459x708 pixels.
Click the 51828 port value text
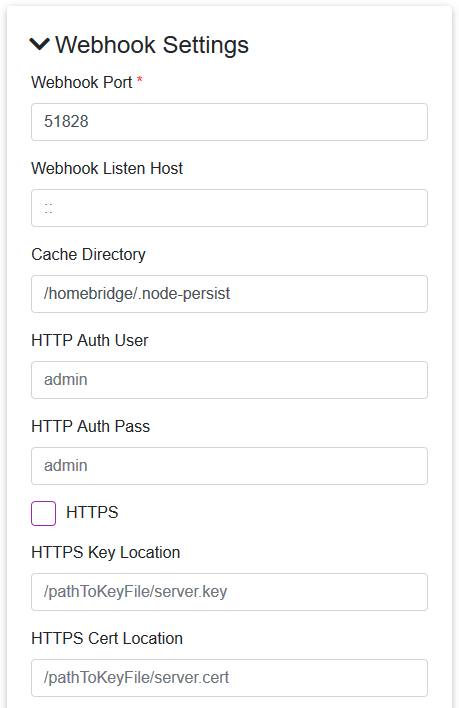(66, 121)
